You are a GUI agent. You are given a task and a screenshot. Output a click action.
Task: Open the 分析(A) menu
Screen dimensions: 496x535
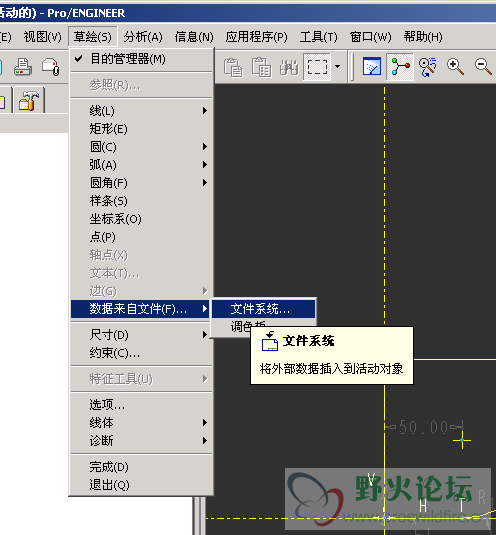pyautogui.click(x=143, y=37)
